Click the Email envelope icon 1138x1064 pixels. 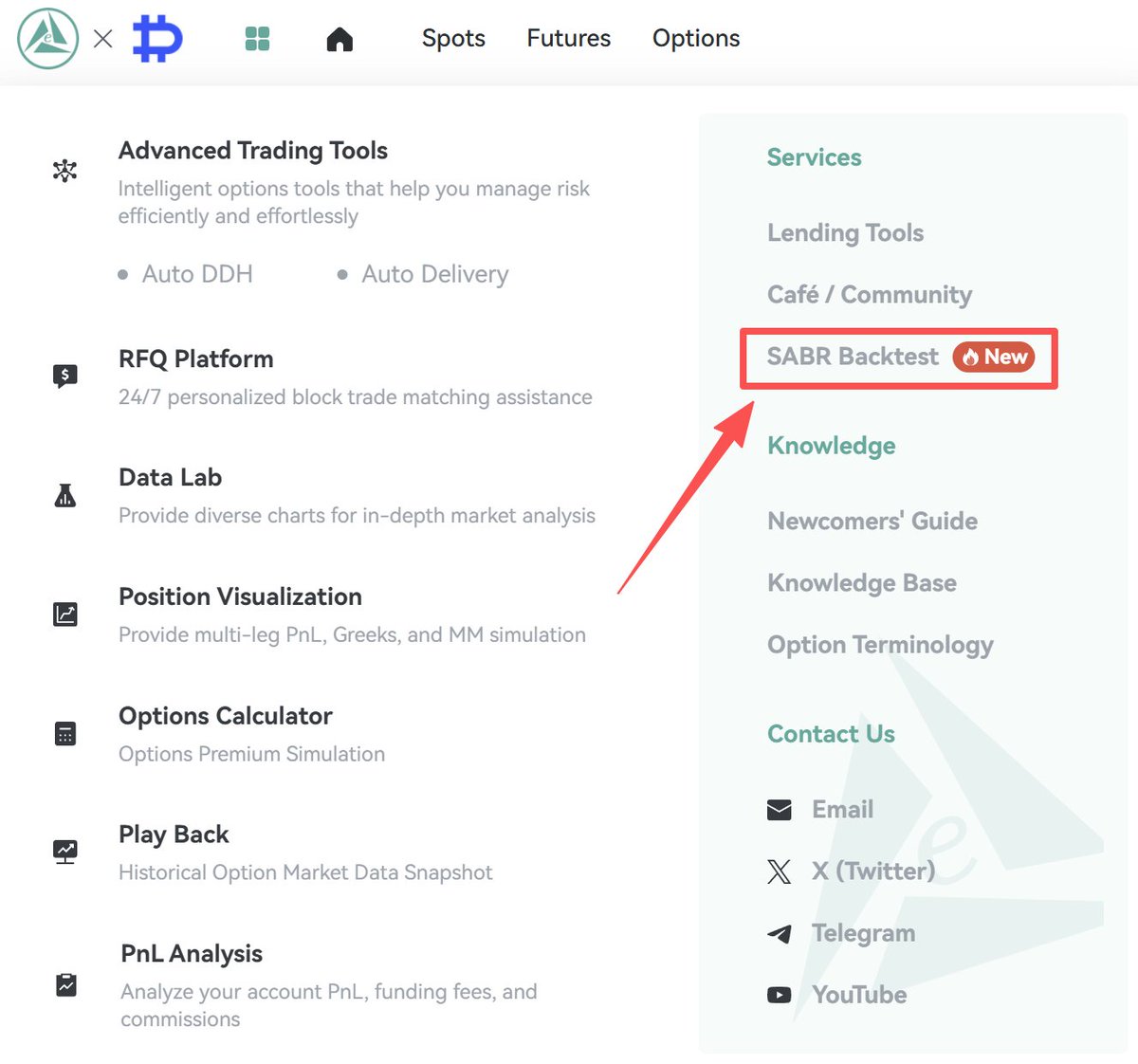(779, 809)
